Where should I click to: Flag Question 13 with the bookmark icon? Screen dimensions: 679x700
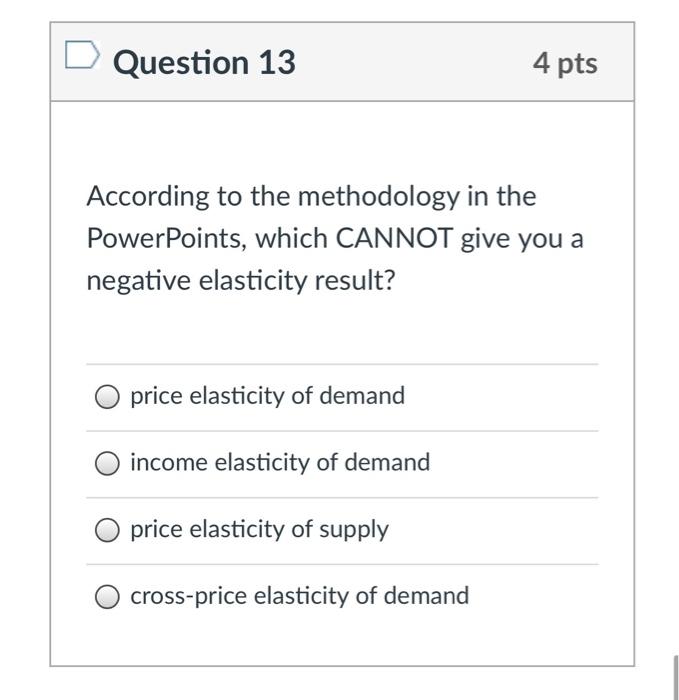[82, 55]
